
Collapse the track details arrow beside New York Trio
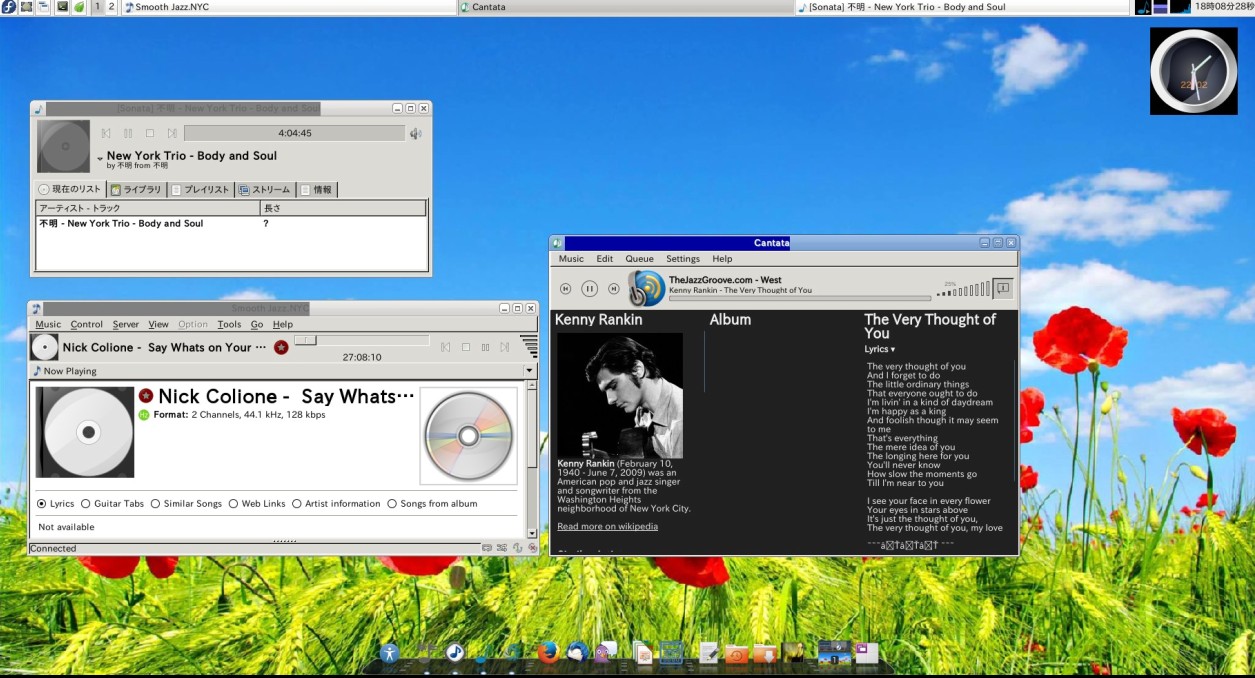(98, 156)
